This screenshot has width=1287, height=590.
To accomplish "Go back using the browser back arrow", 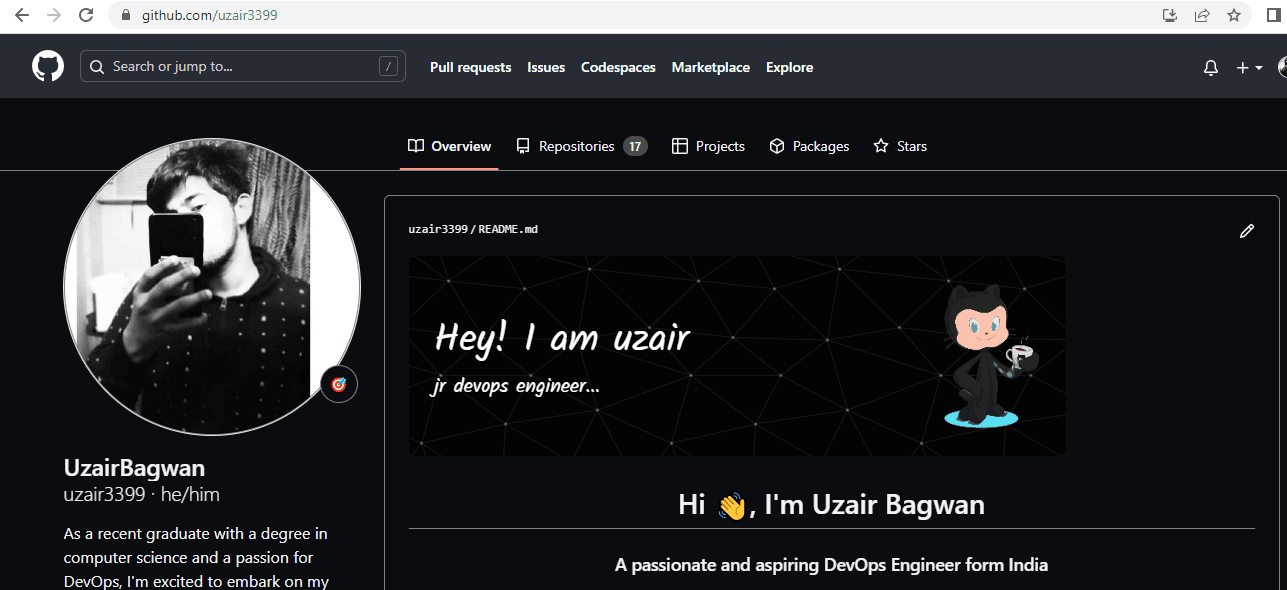I will [x=22, y=16].
